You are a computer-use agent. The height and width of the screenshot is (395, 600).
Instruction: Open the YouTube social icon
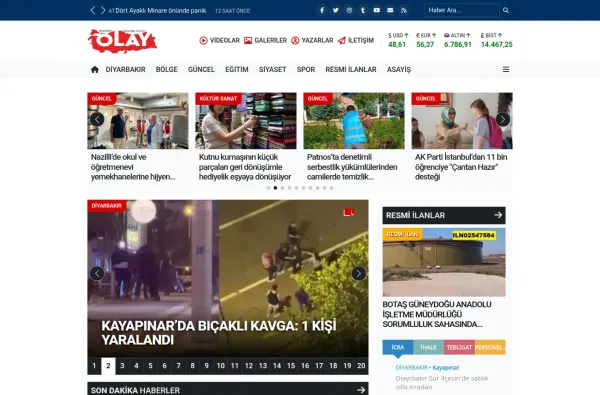coord(377,10)
